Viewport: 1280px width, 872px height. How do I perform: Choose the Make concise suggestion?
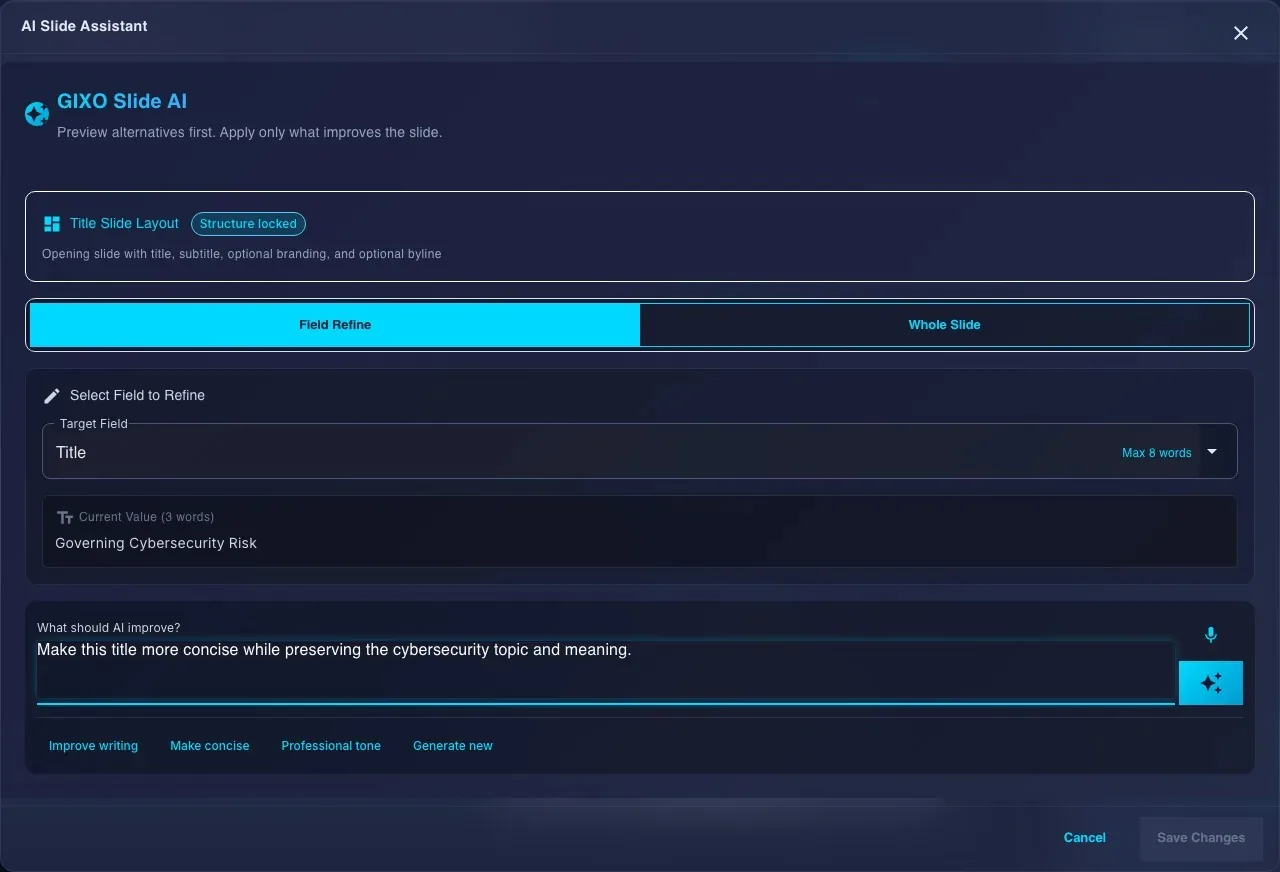(x=210, y=746)
